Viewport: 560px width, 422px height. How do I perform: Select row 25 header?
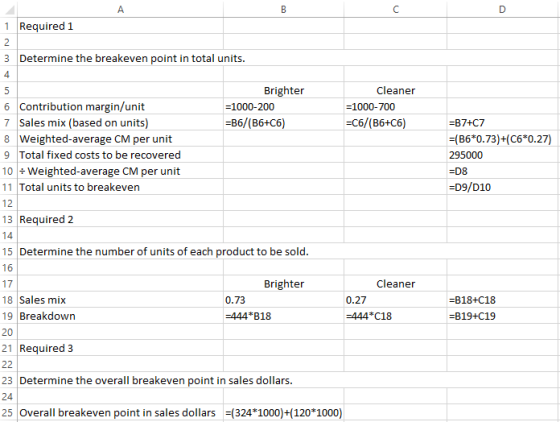(x=8, y=413)
